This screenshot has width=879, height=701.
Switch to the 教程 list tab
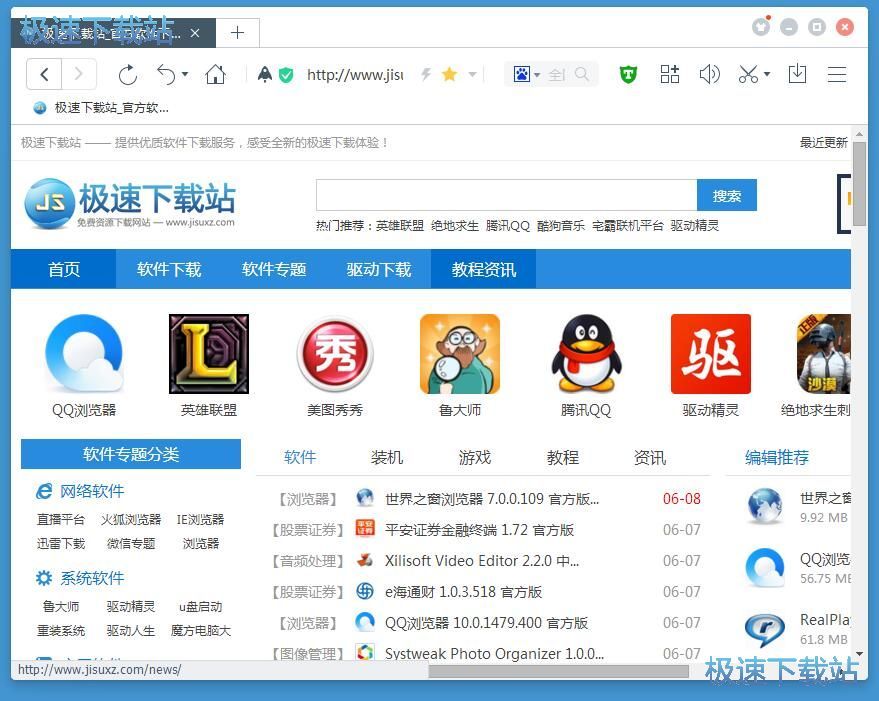(563, 458)
